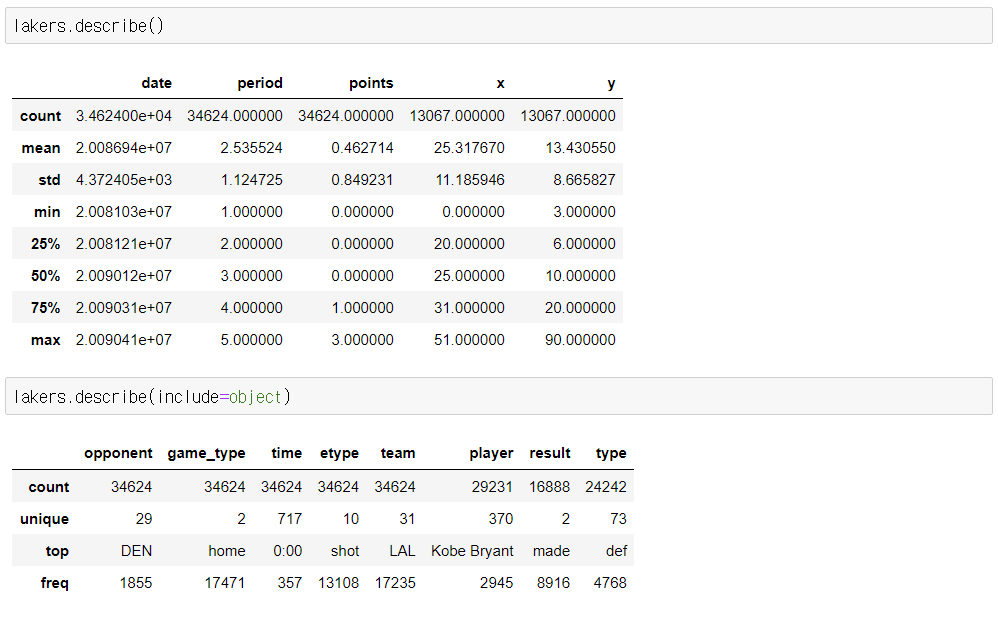
Task: Select top time value 0:00
Action: click(288, 551)
